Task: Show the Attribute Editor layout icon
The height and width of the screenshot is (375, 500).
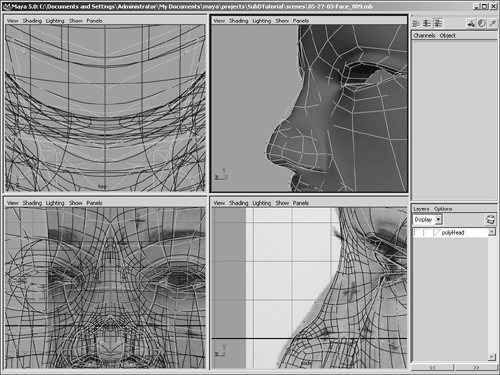Action: 416,23
